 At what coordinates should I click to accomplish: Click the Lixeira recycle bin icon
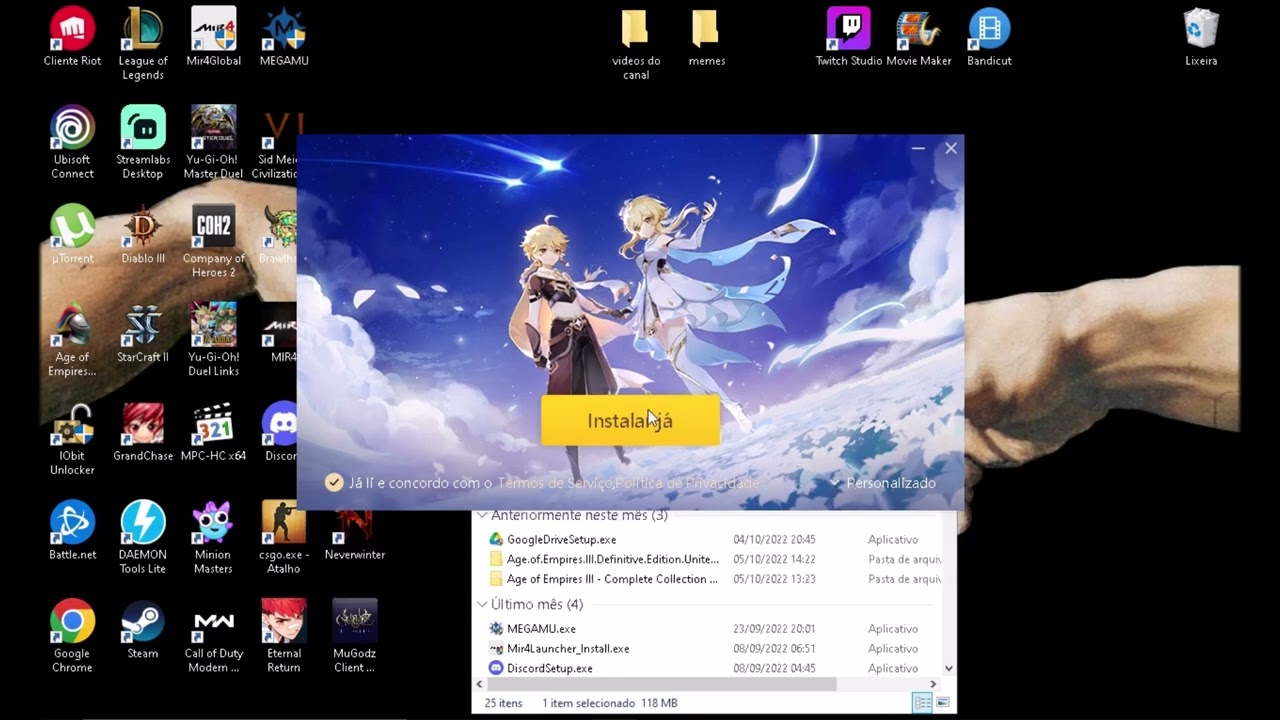(1201, 38)
